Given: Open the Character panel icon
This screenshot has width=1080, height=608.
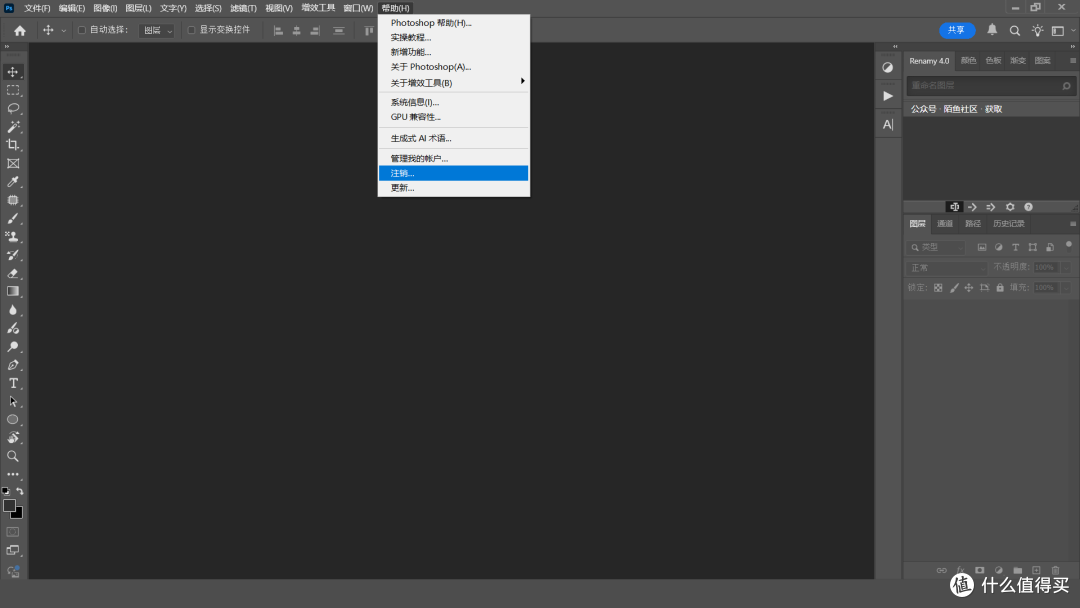Looking at the screenshot, I should [888, 125].
